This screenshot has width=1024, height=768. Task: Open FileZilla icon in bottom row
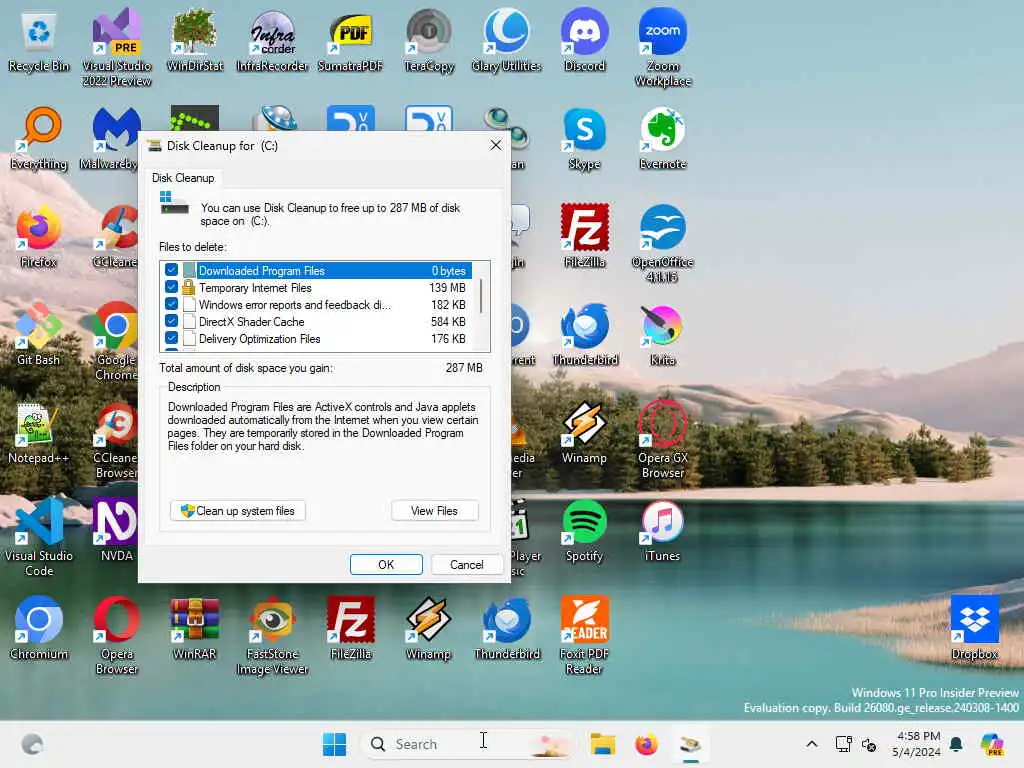(x=350, y=628)
